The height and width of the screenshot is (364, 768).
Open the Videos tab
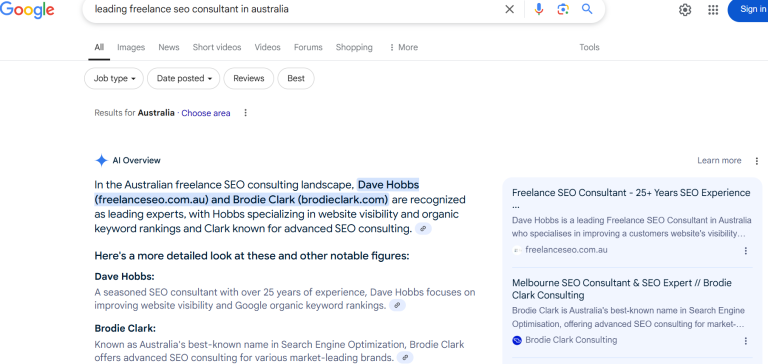coord(267,48)
